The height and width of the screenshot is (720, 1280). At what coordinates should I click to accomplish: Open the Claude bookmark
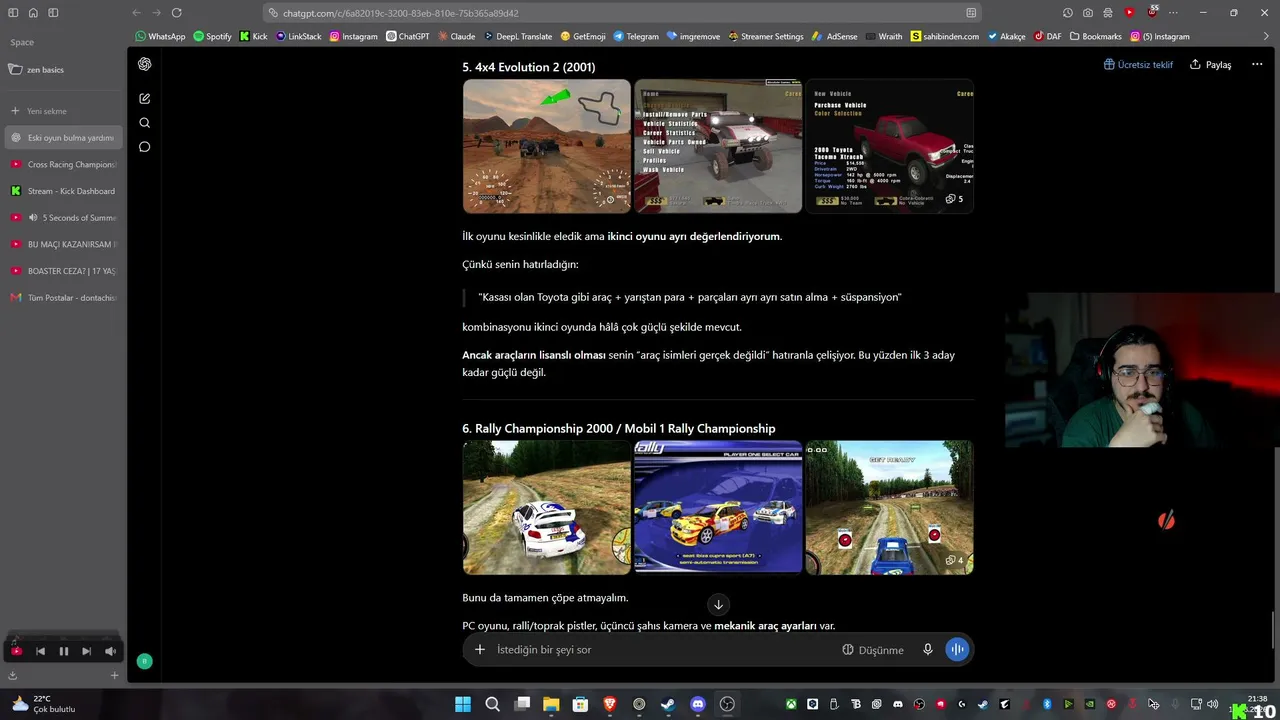[456, 36]
